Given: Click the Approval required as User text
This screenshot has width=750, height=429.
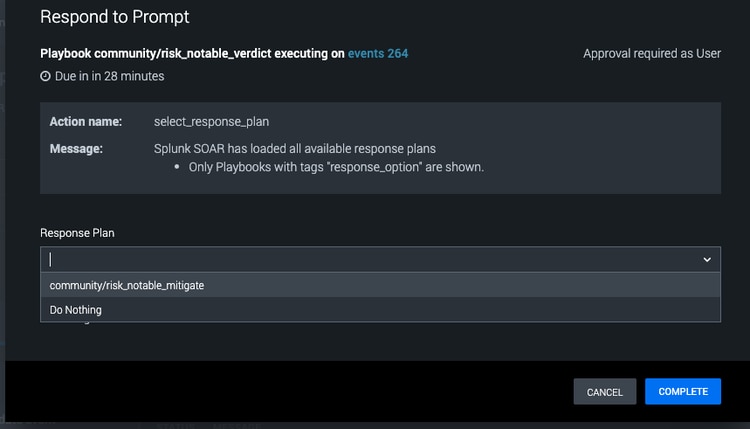Looking at the screenshot, I should tap(652, 54).
